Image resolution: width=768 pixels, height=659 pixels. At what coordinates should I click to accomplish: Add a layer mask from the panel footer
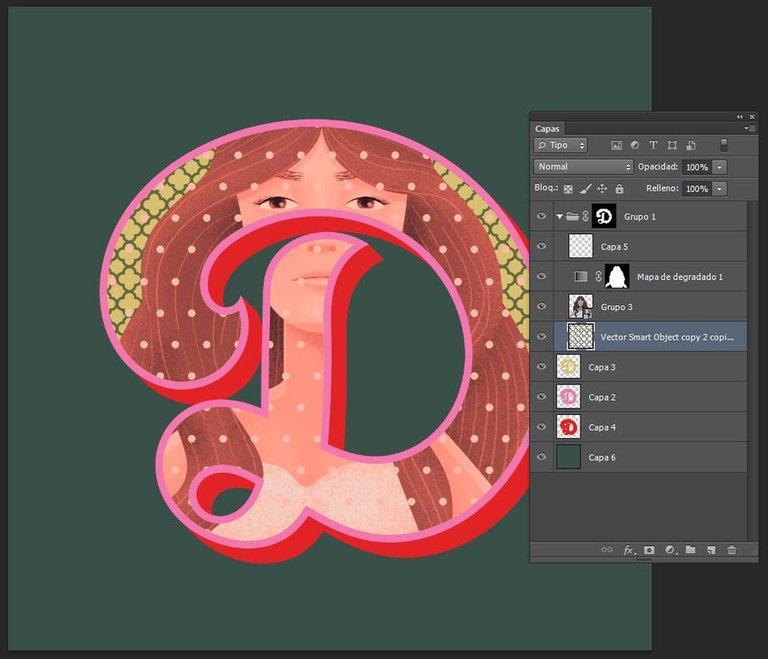649,550
